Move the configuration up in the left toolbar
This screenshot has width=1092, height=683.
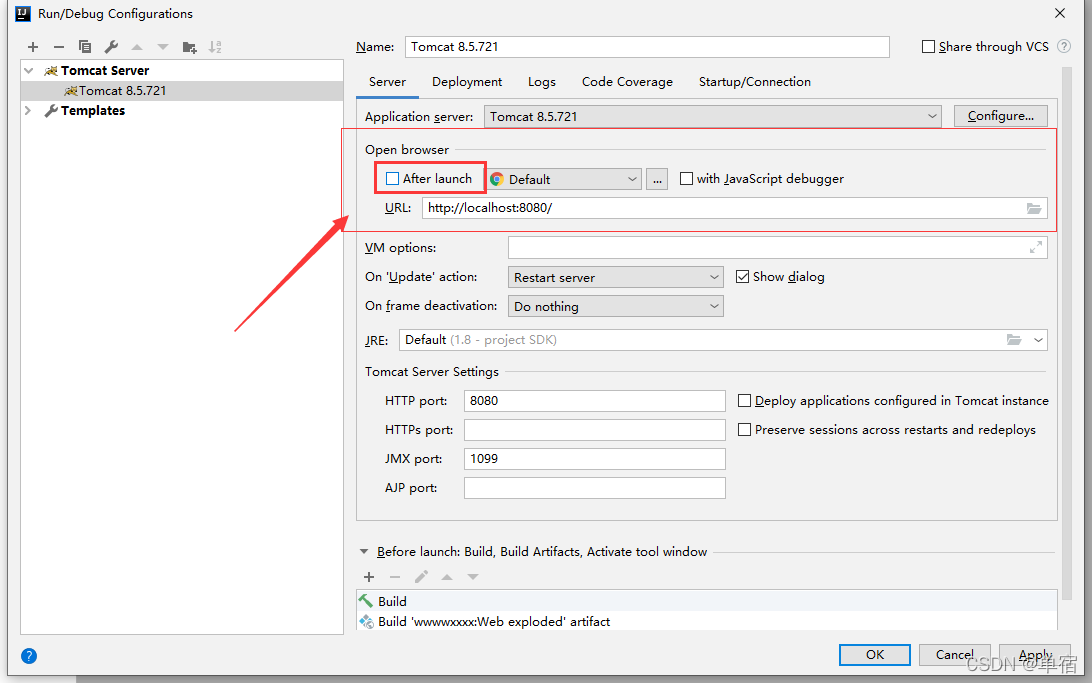click(137, 47)
